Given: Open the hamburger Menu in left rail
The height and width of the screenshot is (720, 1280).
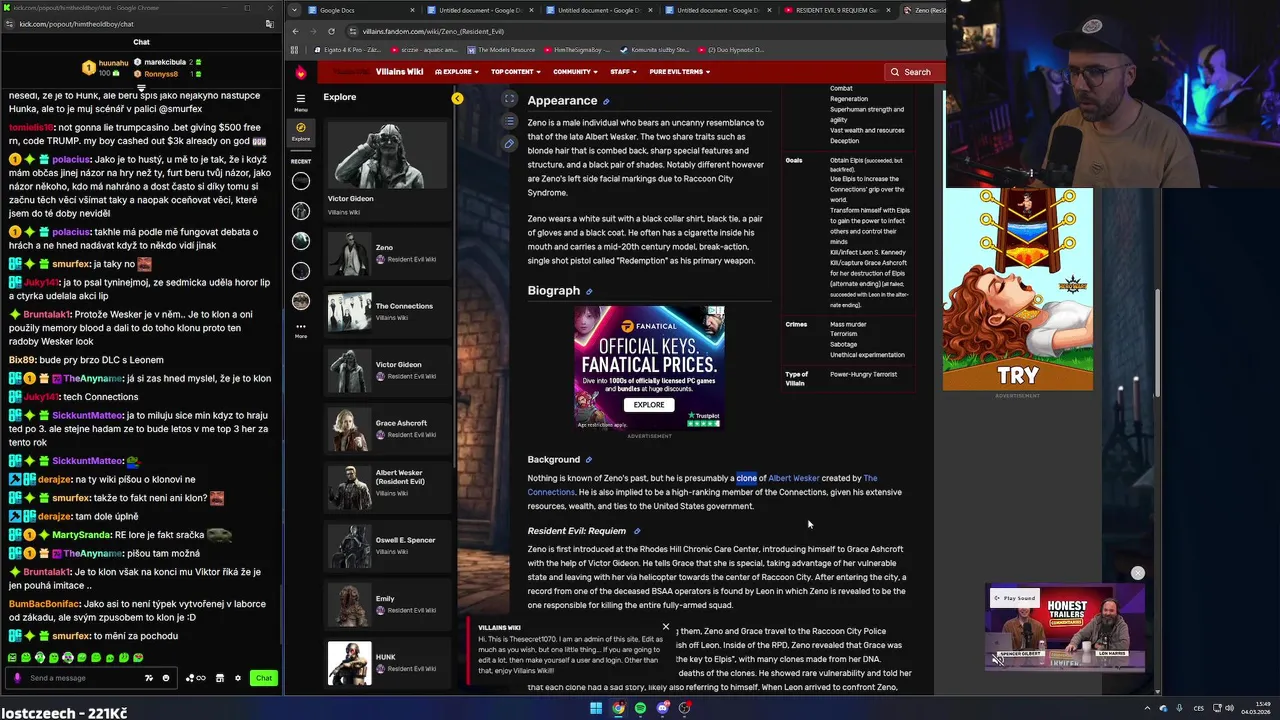Looking at the screenshot, I should [300, 102].
